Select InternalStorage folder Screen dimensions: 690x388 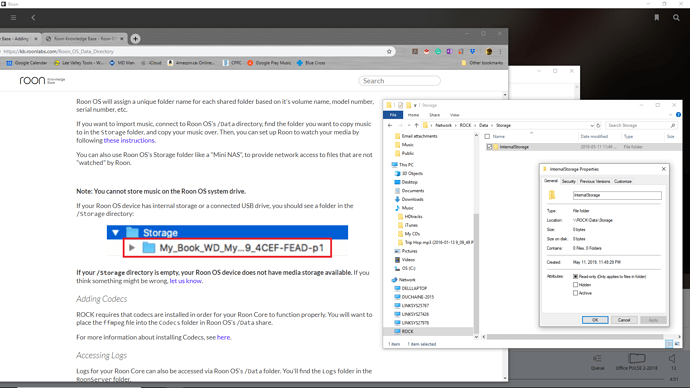point(514,147)
